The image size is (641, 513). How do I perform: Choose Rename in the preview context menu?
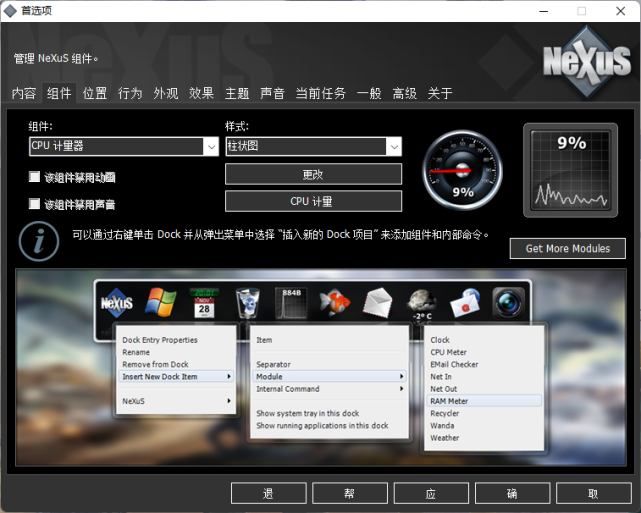176,352
